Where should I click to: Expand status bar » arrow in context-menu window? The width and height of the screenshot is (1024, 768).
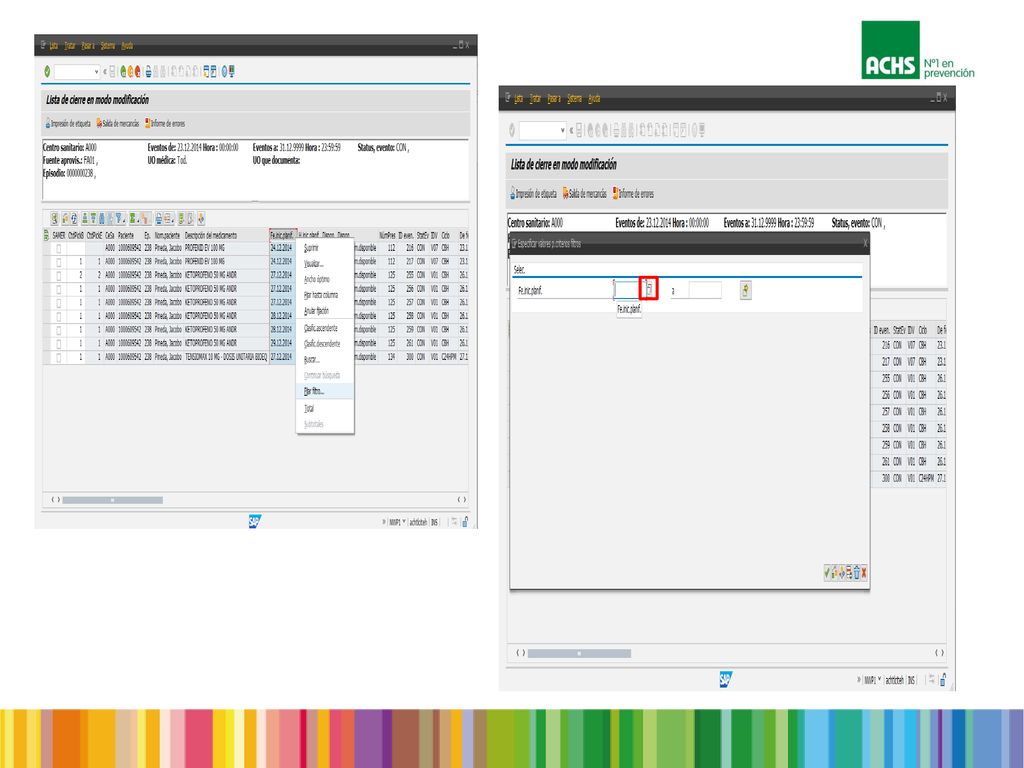[384, 522]
